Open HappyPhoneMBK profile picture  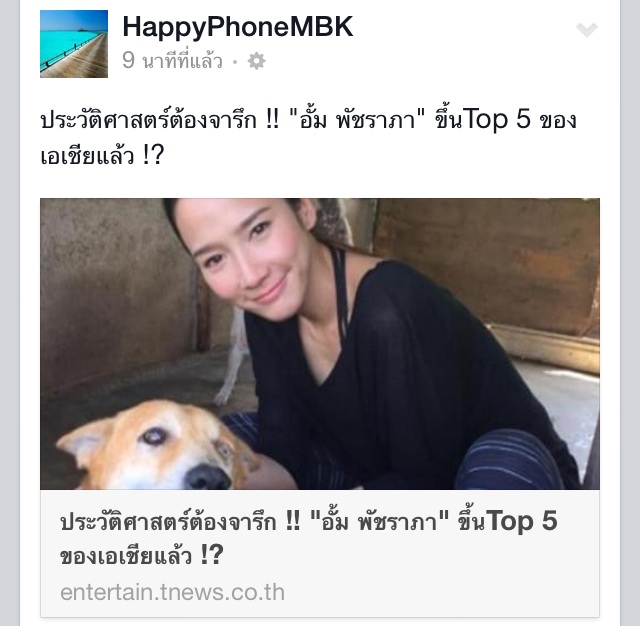point(74,44)
